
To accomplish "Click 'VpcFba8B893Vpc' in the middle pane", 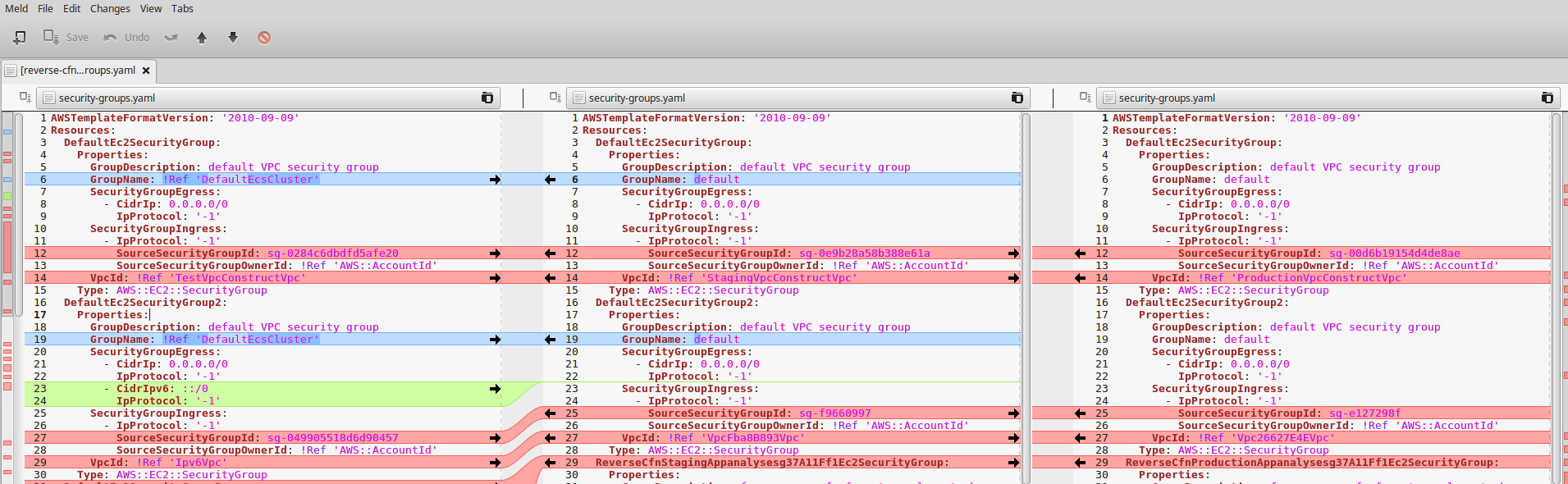I will pos(753,438).
